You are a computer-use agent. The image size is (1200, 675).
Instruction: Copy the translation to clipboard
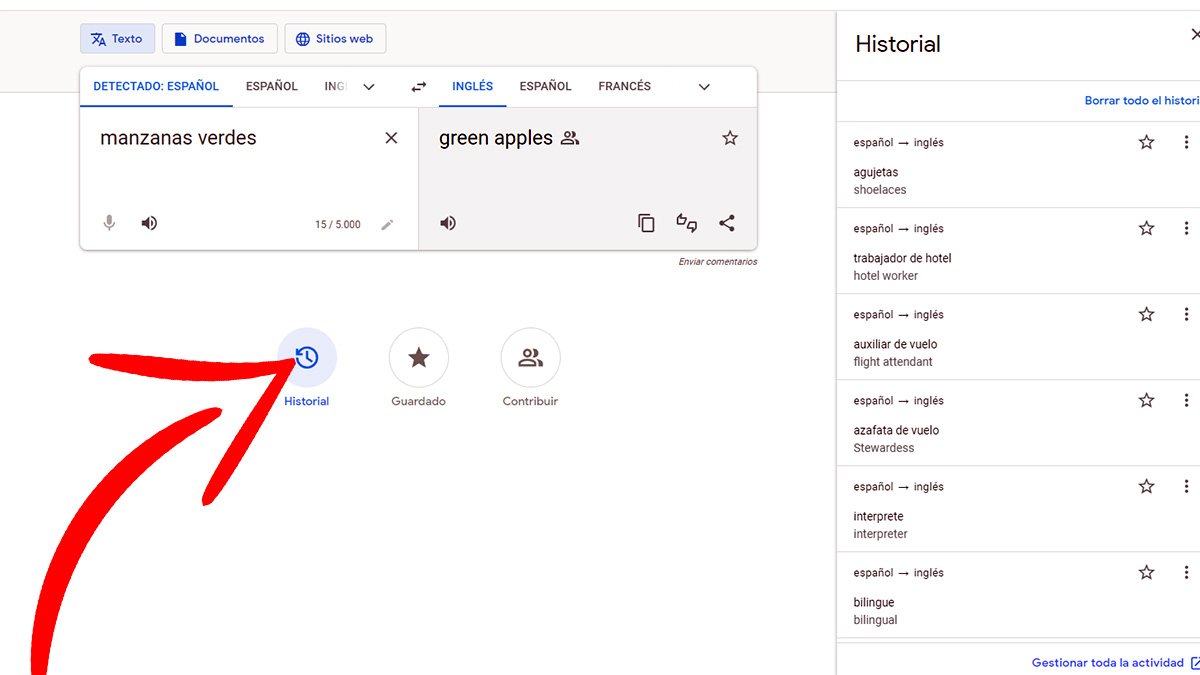click(647, 223)
